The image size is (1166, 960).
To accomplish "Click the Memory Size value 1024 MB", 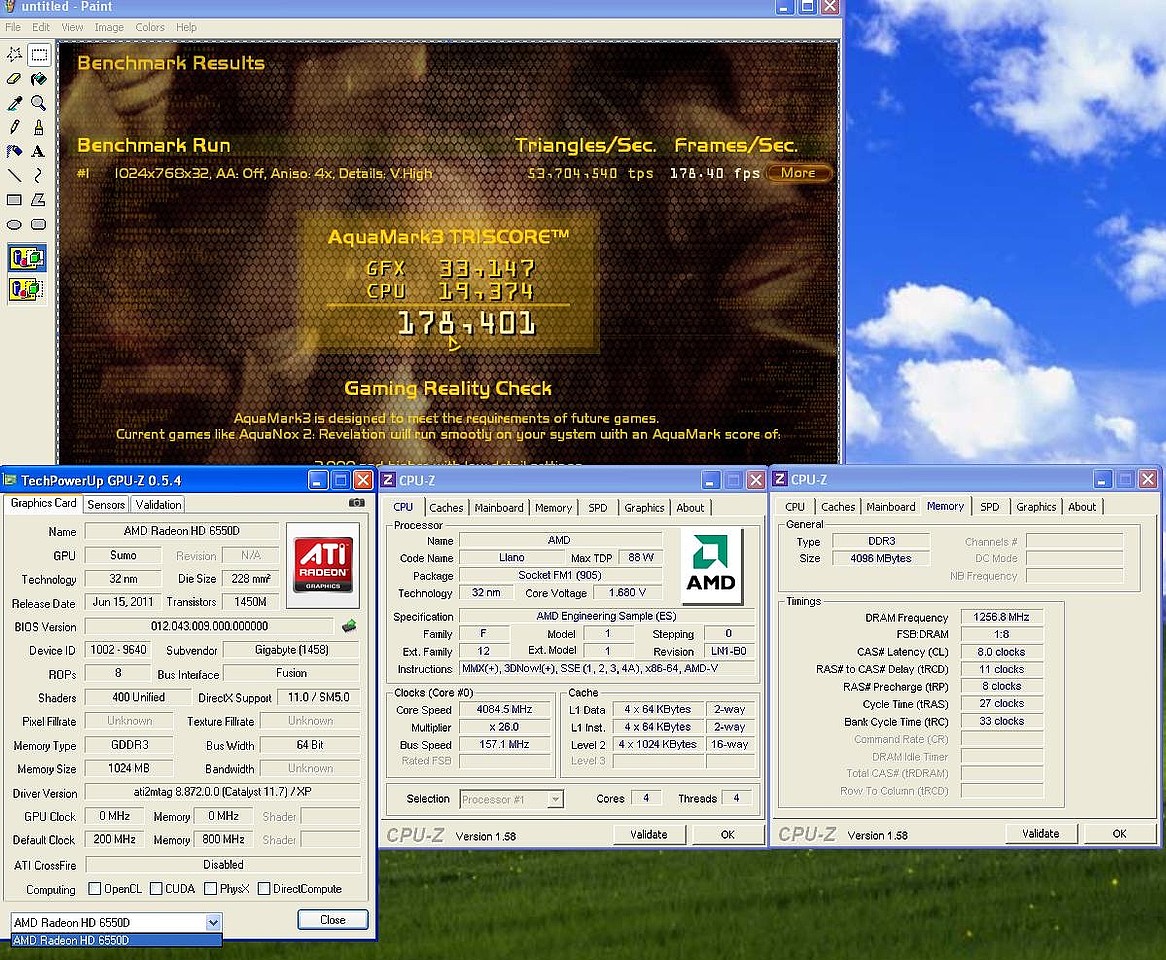I will [129, 768].
